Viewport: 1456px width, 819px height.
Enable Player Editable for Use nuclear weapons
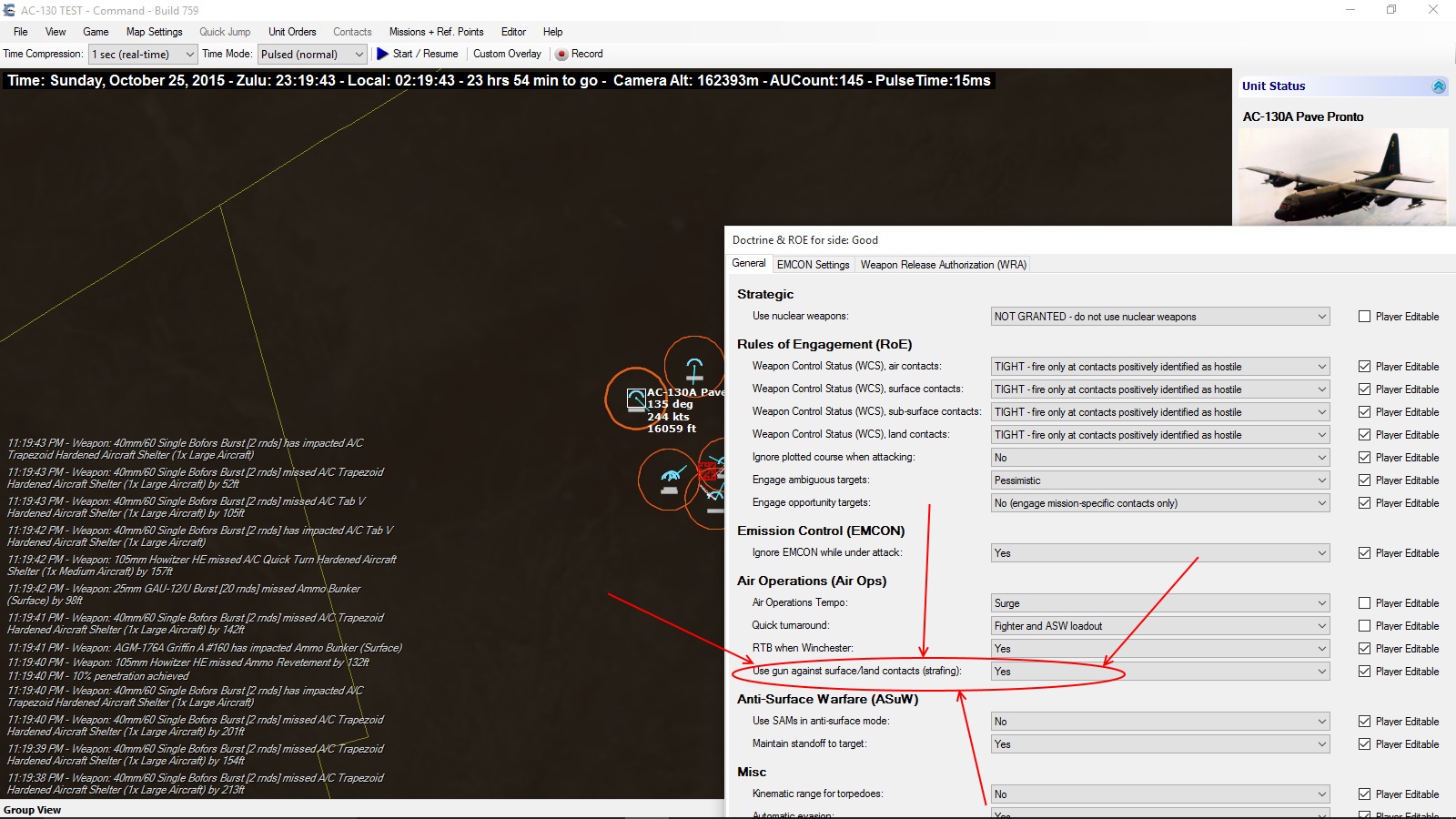[1364, 317]
